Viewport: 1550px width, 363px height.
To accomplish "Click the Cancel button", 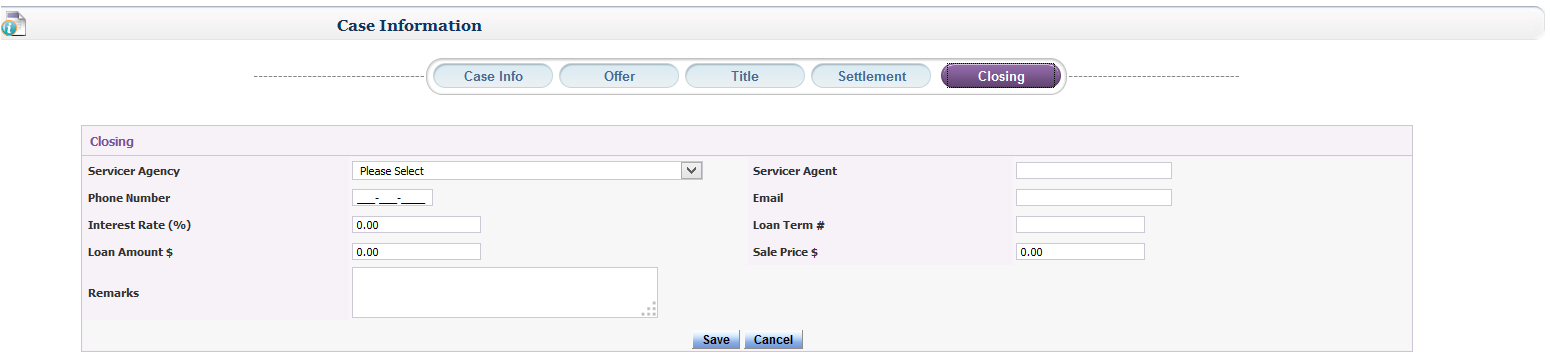I will point(773,340).
